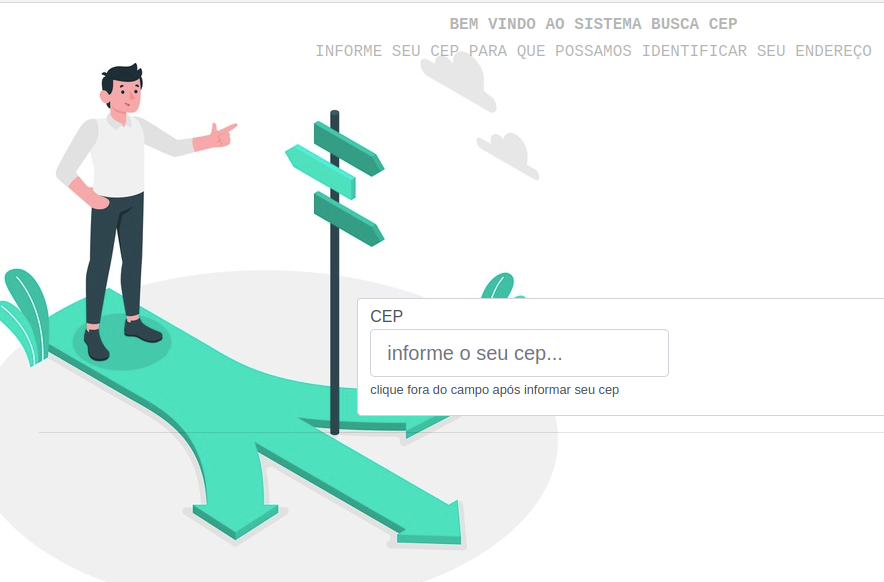This screenshot has width=884, height=582.
Task: Select the light green middle signpost sign
Action: 321,171
